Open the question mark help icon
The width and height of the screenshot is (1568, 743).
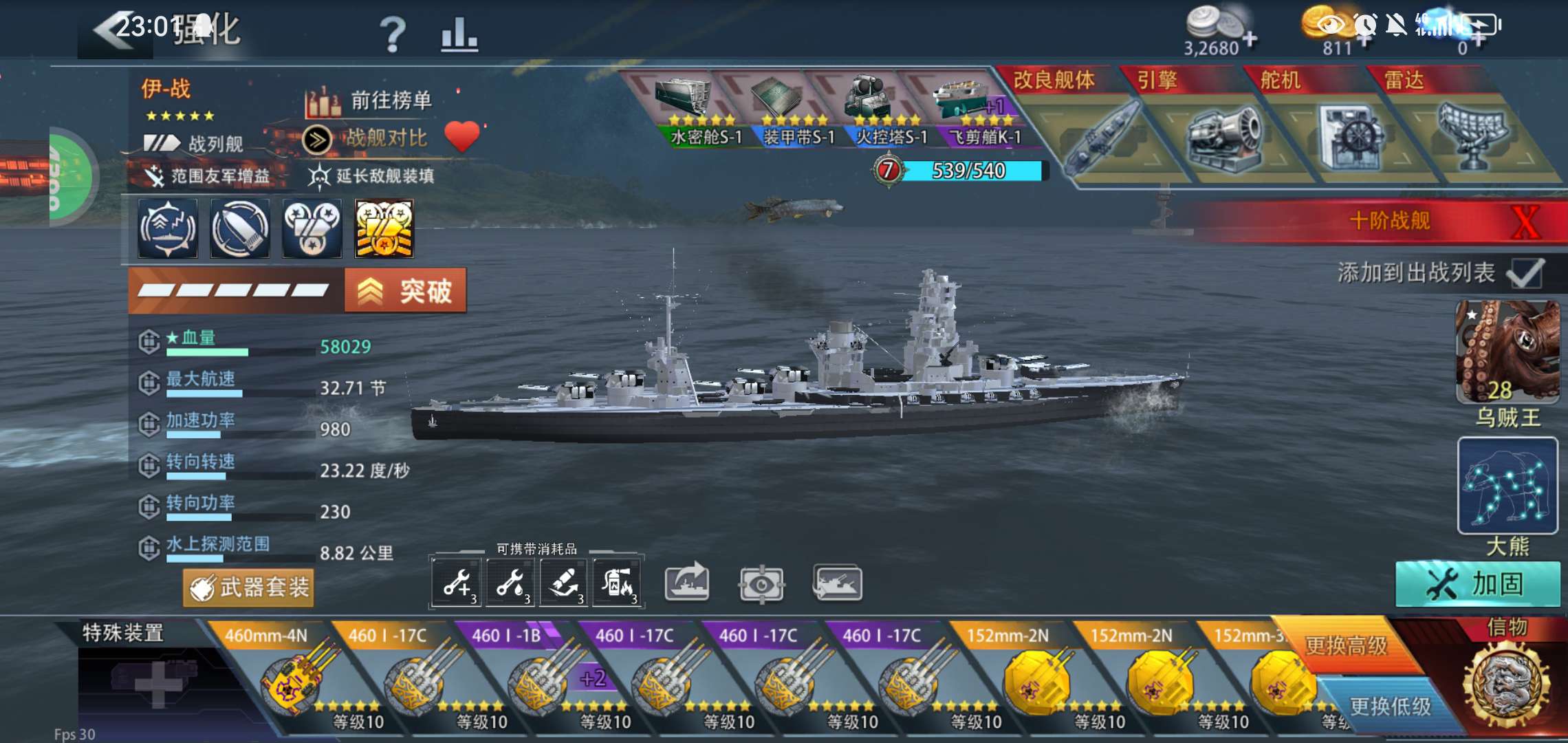(393, 34)
